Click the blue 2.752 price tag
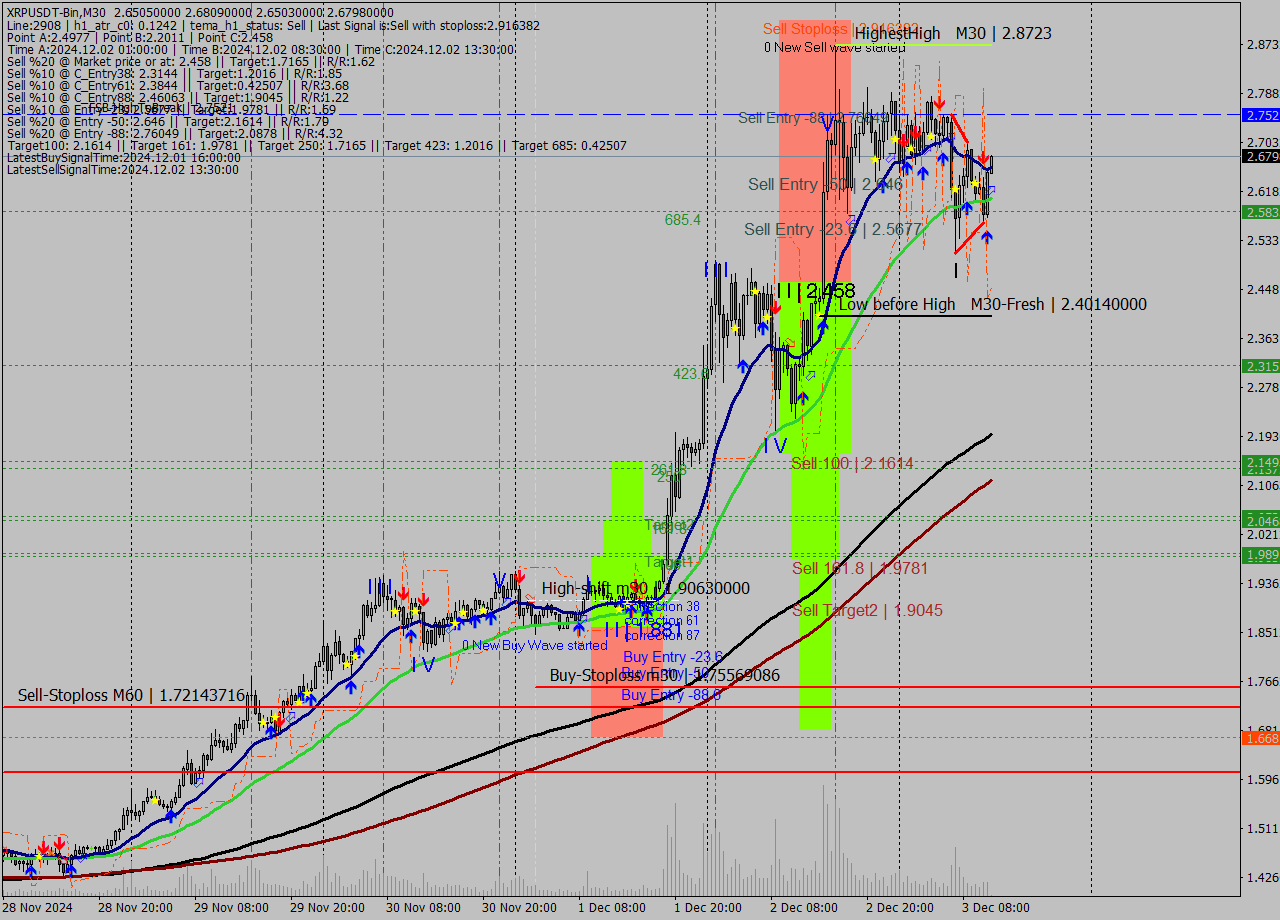Viewport: 1280px width, 920px height. coord(1260,116)
